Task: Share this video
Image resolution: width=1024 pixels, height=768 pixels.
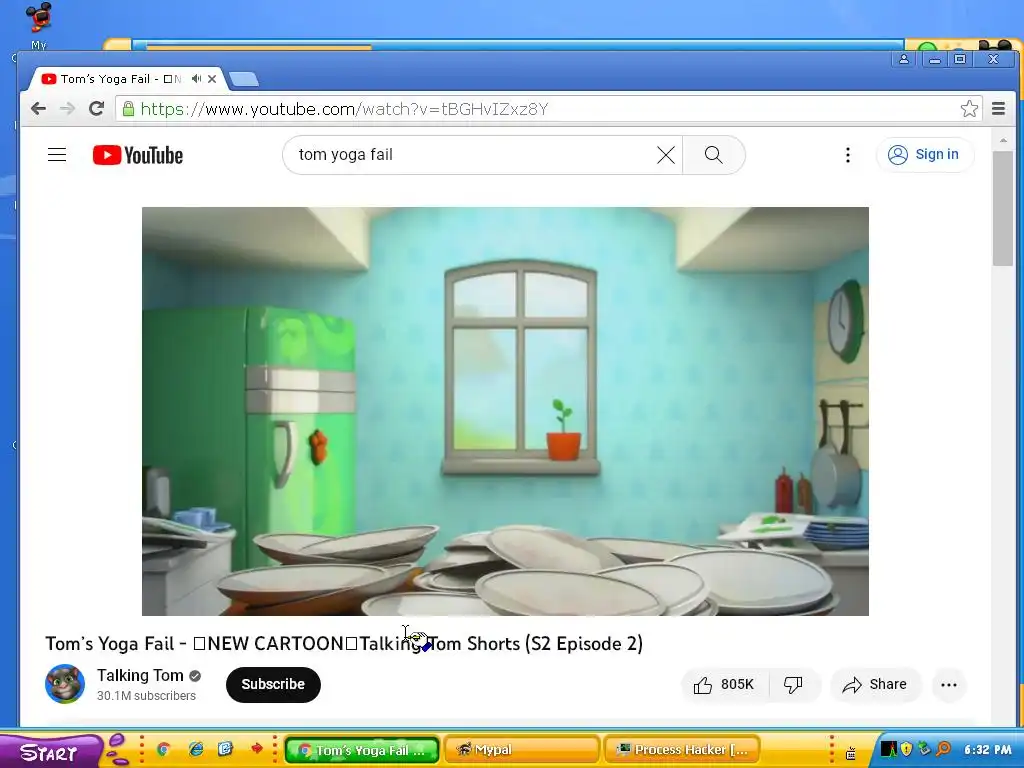Action: click(x=875, y=684)
